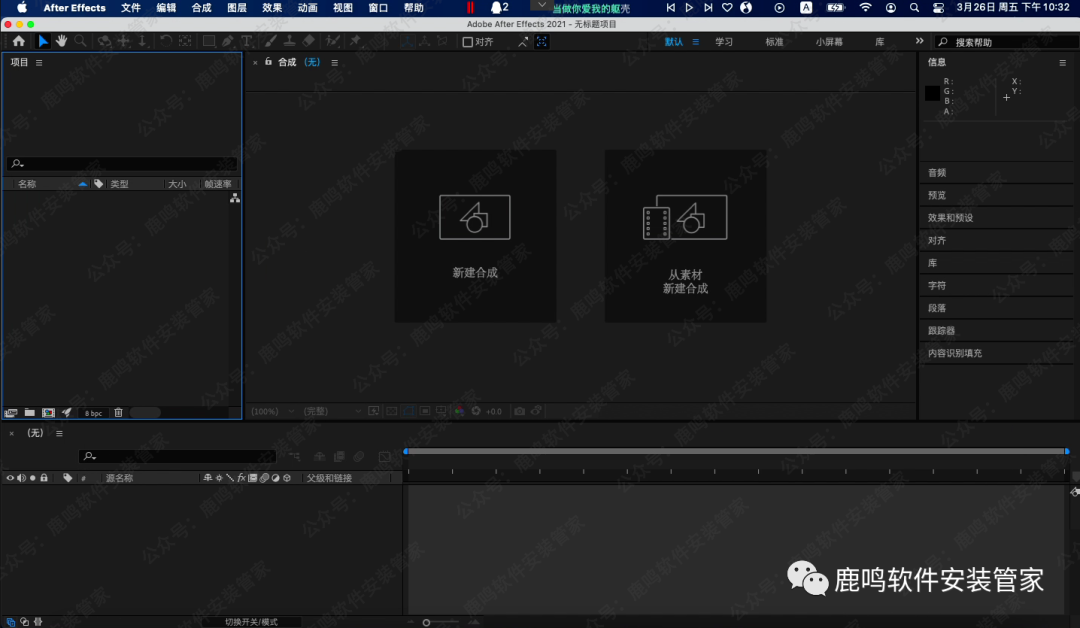Open the 项目 panel options menu

tap(39, 62)
